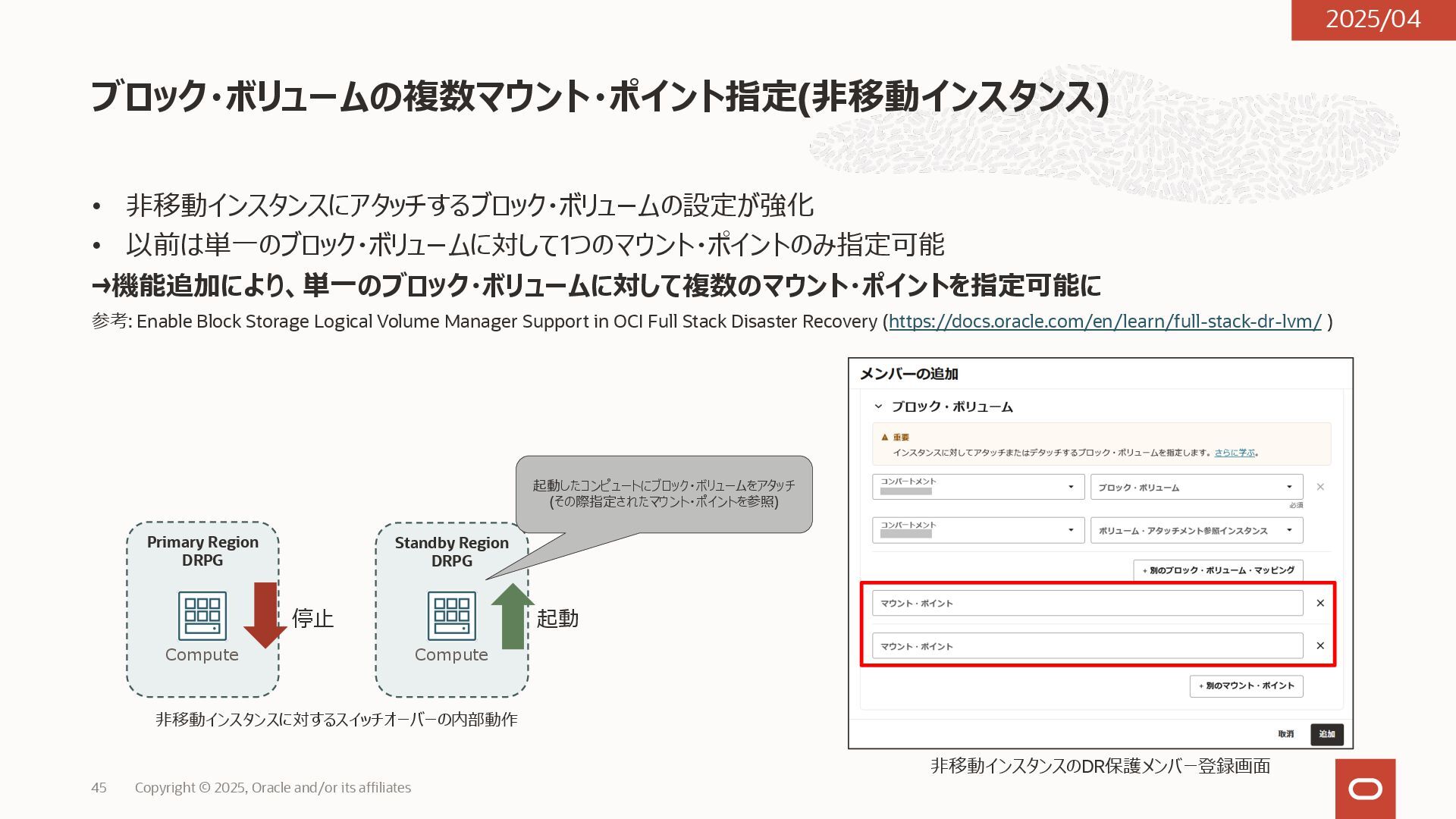
Task: Click the さらに学ぶ link in notice
Action: pos(1235,453)
